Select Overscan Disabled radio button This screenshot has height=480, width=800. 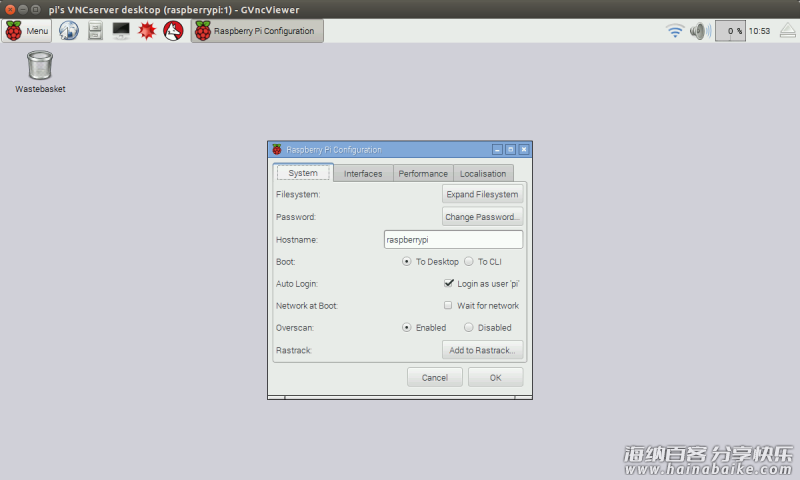[487, 327]
